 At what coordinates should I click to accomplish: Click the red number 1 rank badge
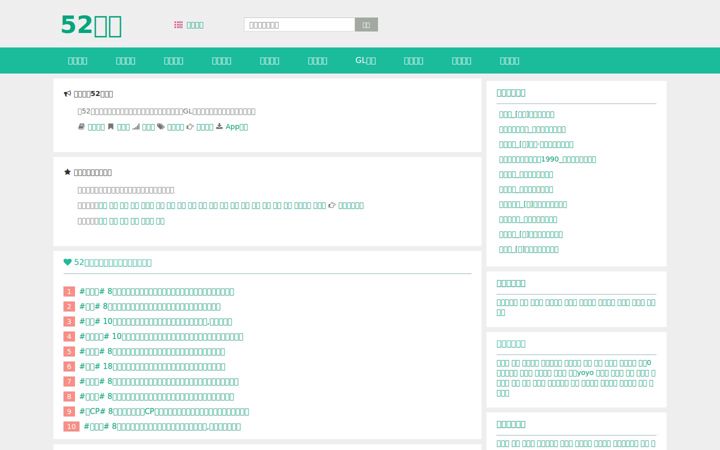coord(69,292)
